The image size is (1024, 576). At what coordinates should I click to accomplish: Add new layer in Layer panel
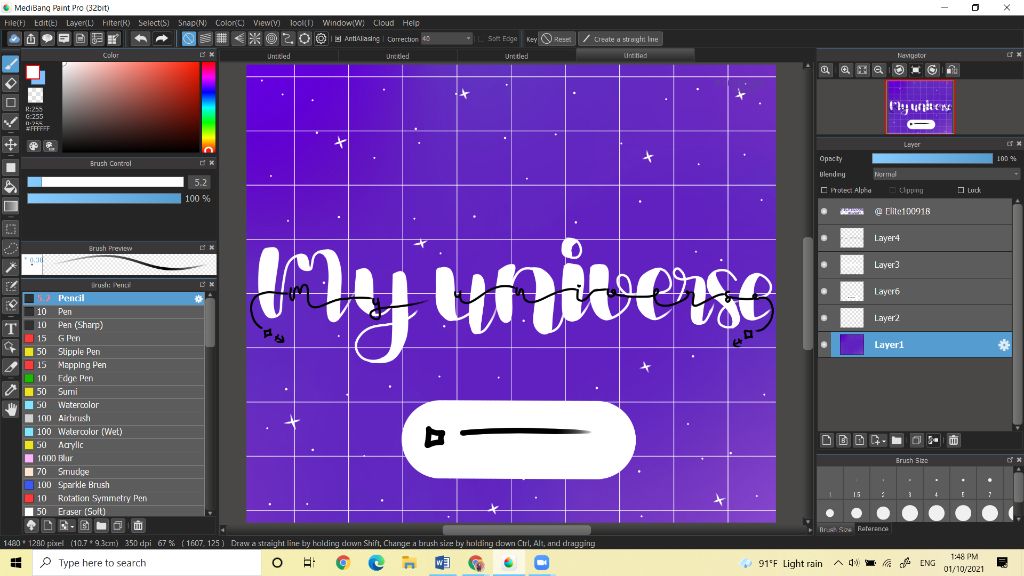click(827, 440)
